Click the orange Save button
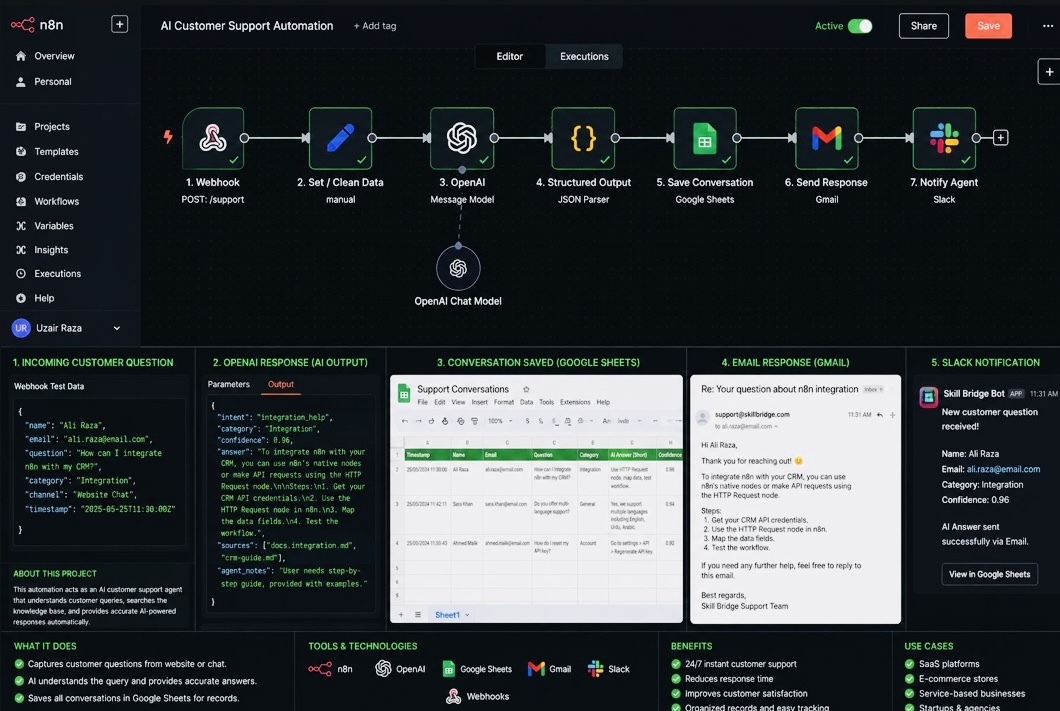Image resolution: width=1060 pixels, height=711 pixels. [988, 26]
